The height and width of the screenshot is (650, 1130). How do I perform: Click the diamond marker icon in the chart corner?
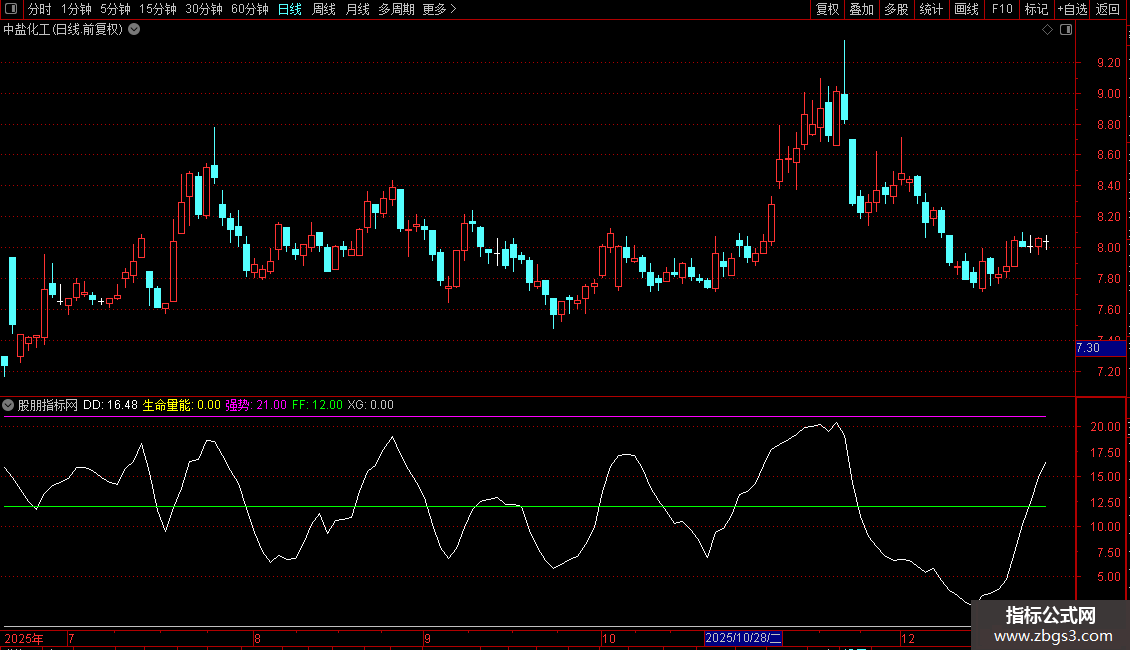pos(1047,30)
